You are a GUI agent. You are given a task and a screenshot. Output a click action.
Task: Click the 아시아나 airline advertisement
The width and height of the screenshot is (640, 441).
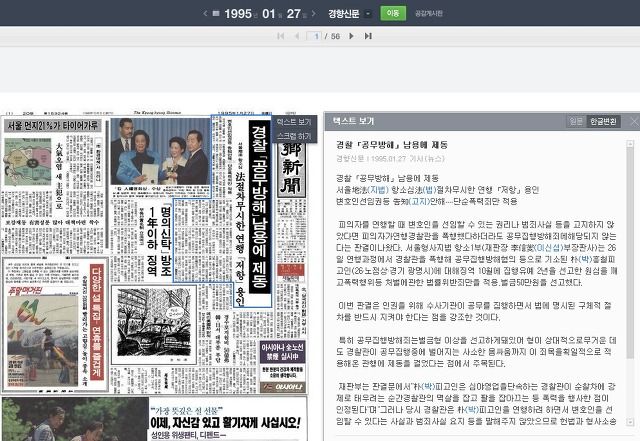[x=282, y=366]
